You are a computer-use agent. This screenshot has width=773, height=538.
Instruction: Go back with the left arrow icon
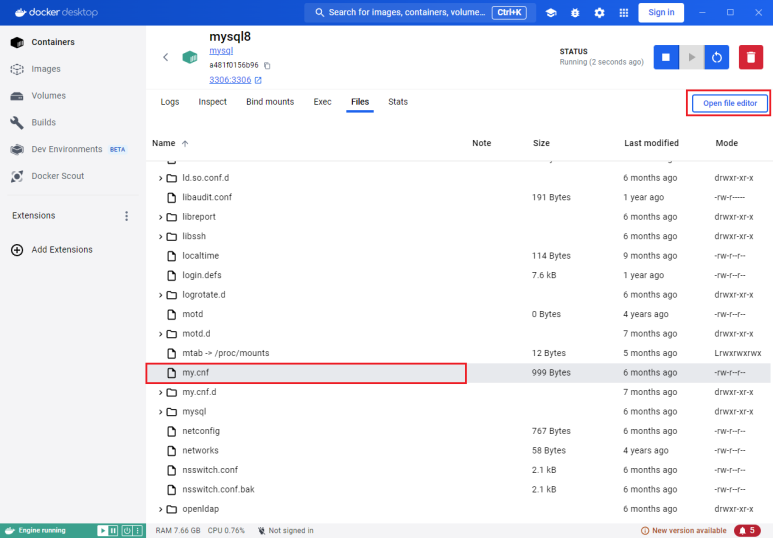click(x=166, y=57)
